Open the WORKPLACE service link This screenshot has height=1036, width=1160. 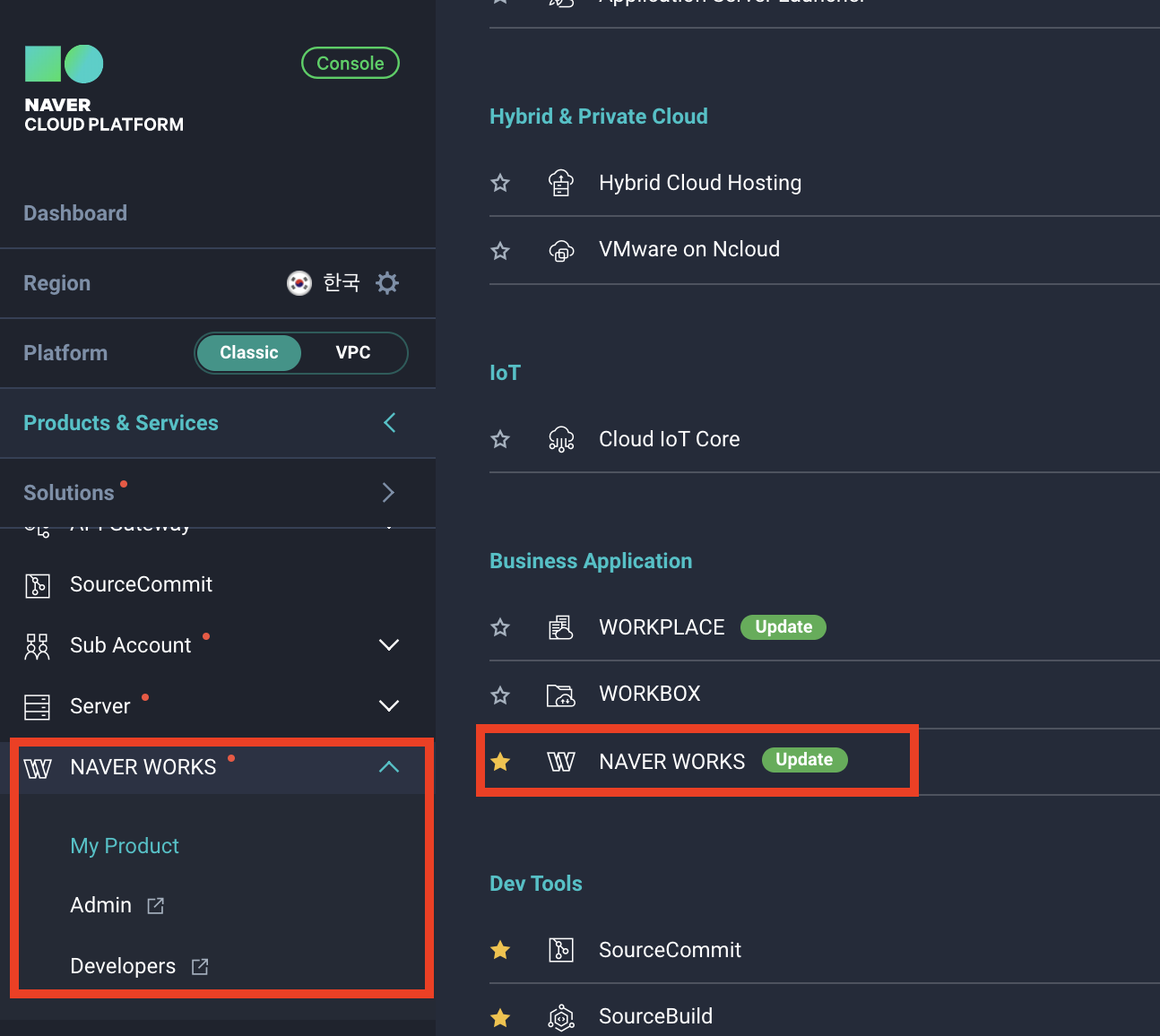click(662, 627)
